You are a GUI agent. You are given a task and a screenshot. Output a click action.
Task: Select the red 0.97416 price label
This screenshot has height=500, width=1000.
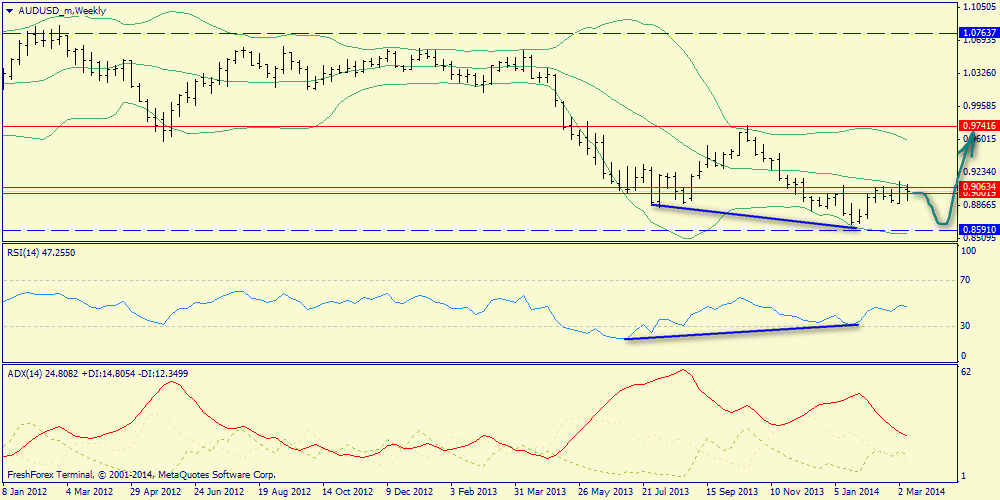pyautogui.click(x=977, y=126)
